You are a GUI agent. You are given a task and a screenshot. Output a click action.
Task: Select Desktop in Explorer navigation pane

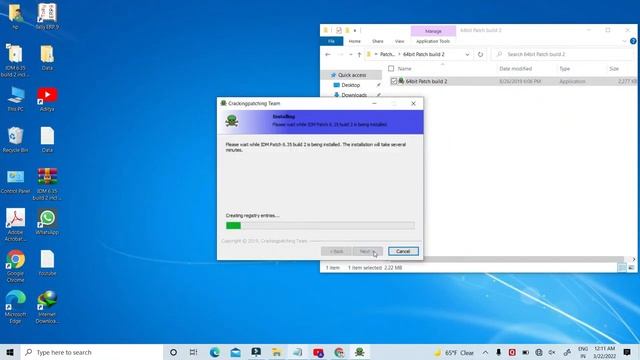coord(351,85)
